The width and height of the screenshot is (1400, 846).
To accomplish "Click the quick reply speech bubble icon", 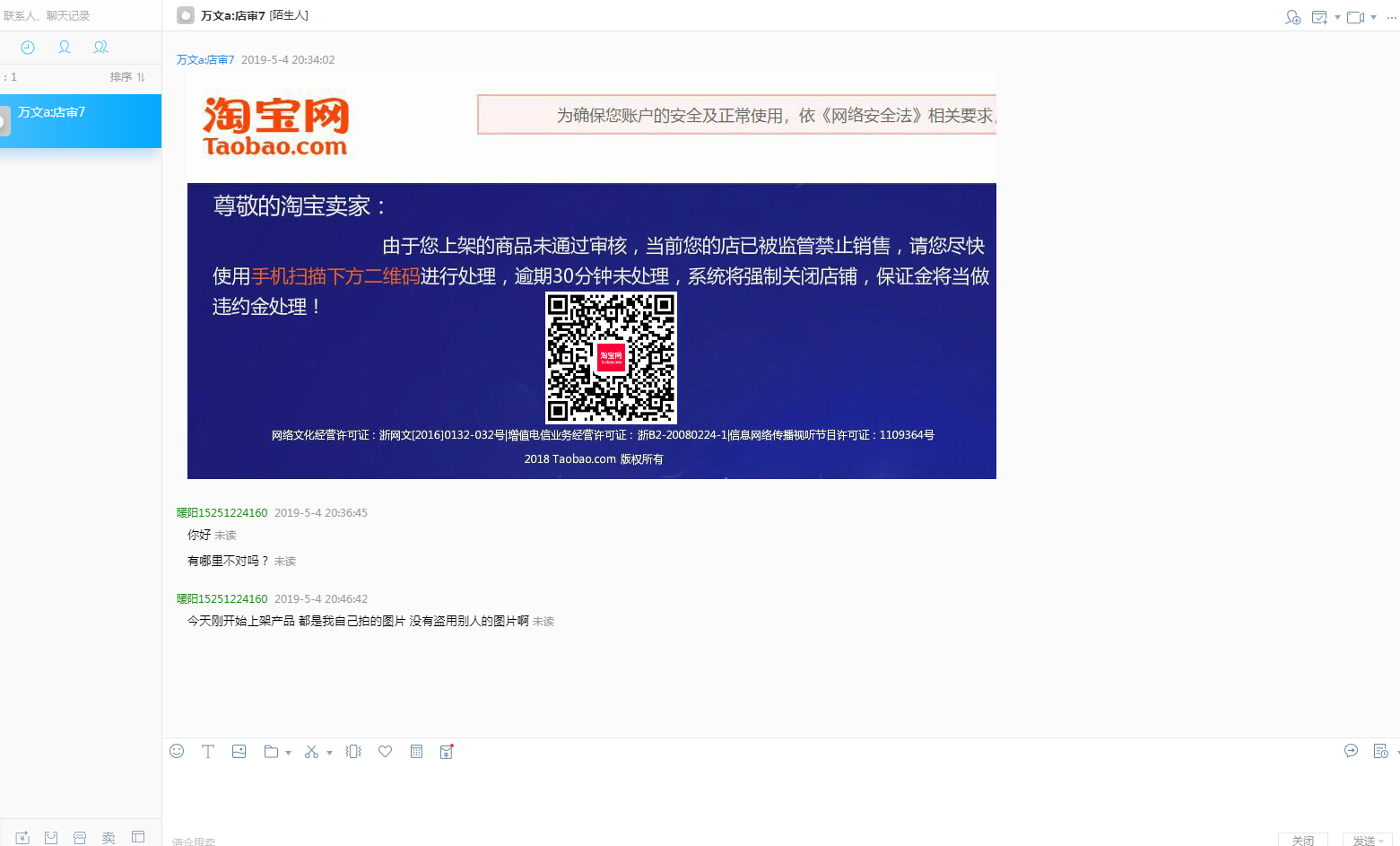I will tap(1352, 751).
